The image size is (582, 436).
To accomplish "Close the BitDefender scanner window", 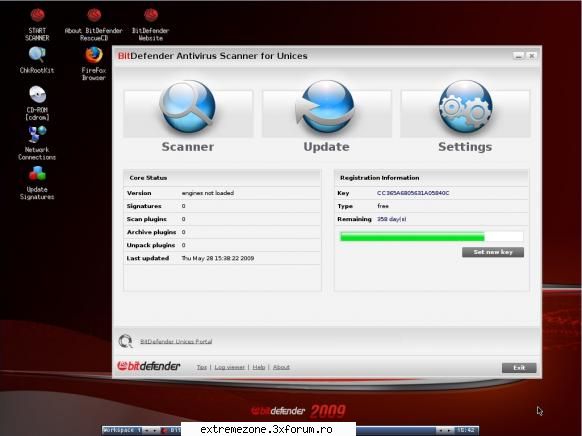I will click(x=532, y=56).
